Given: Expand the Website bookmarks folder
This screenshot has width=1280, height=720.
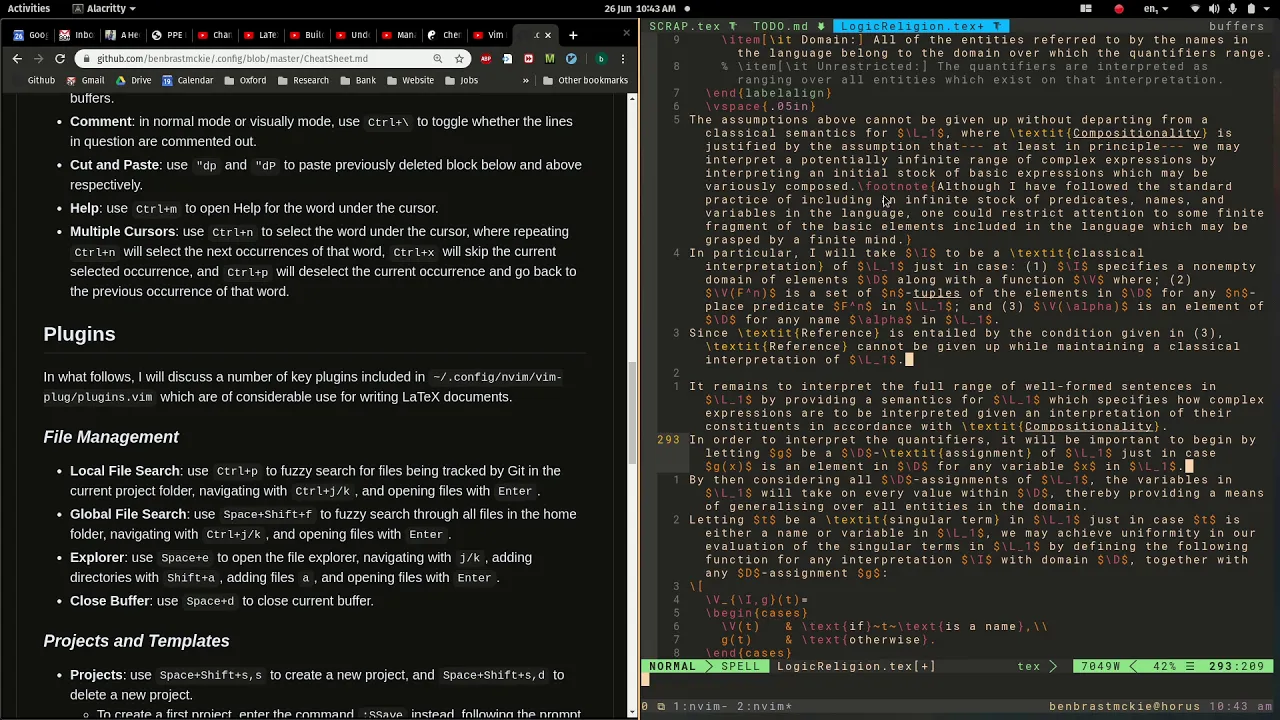Looking at the screenshot, I should [410, 80].
